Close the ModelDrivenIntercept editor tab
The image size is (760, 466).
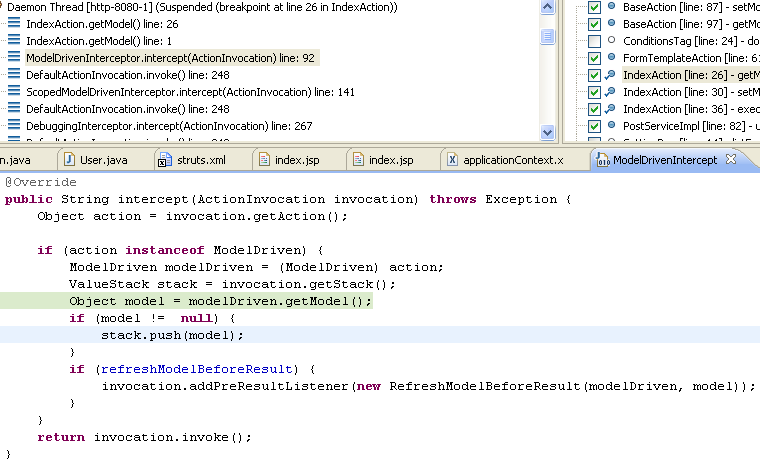(731, 159)
